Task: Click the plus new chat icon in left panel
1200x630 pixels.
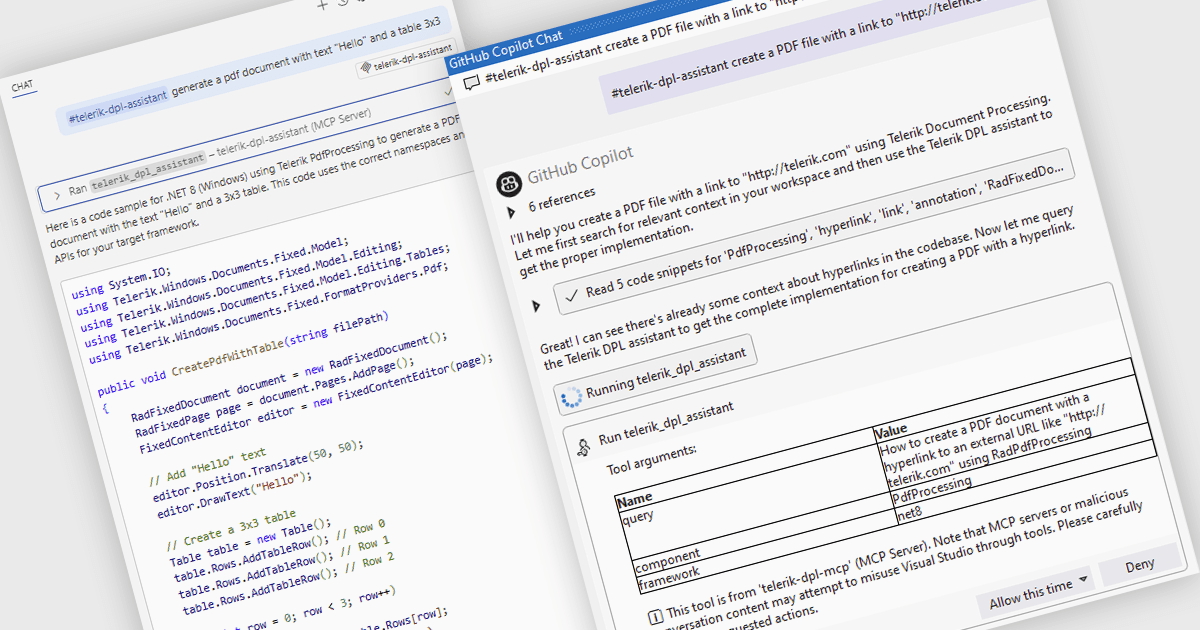Action: [322, 5]
